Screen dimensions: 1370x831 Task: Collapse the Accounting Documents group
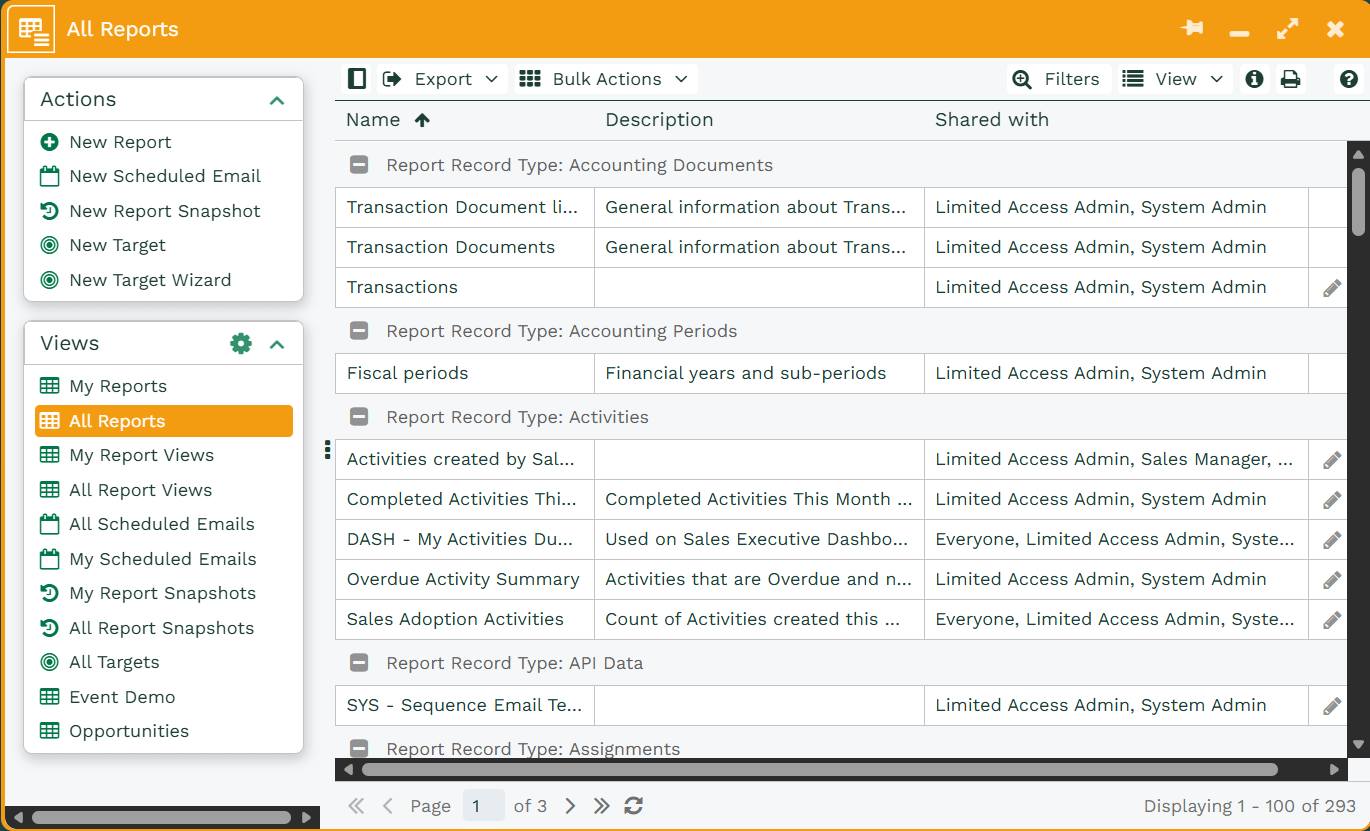tap(359, 165)
